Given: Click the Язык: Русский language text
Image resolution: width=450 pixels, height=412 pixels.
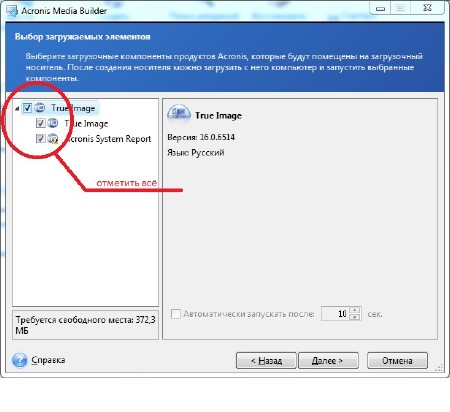Looking at the screenshot, I should tap(196, 153).
